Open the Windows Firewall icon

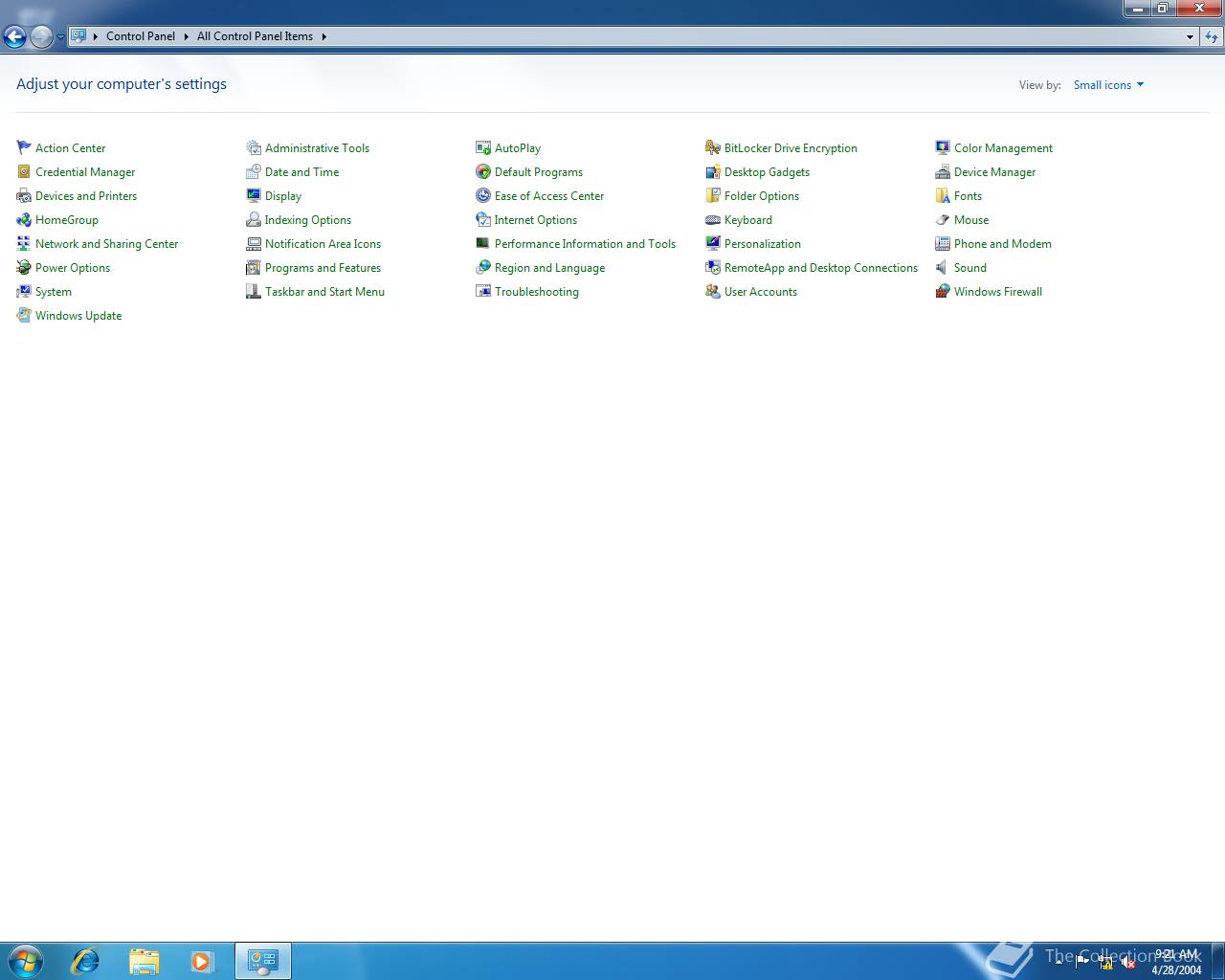pyautogui.click(x=943, y=291)
